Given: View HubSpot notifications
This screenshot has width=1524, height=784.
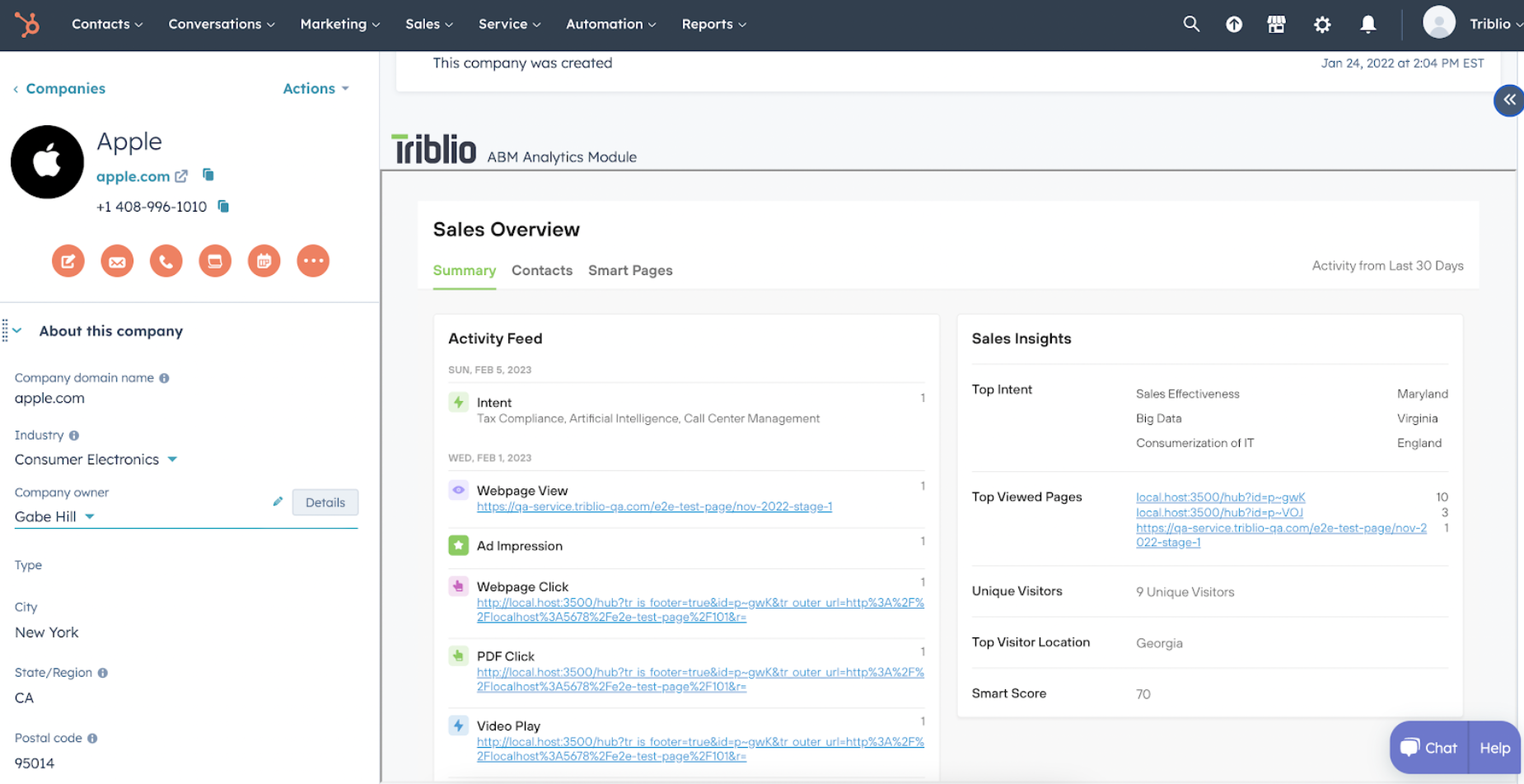Looking at the screenshot, I should (x=1368, y=24).
